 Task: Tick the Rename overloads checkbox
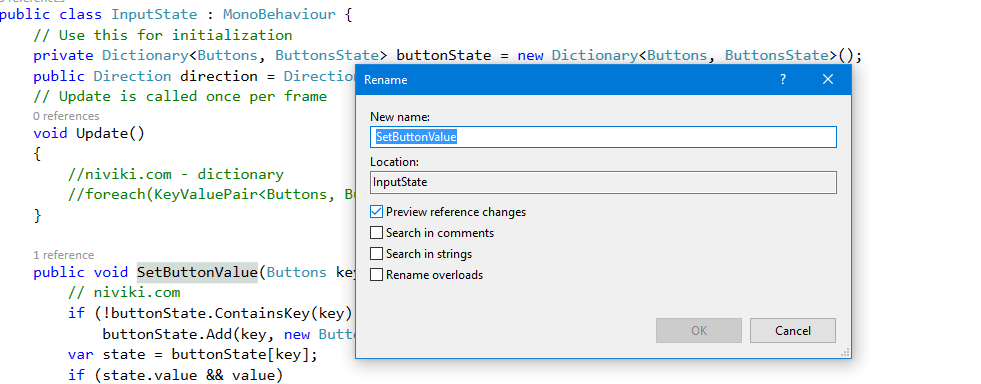pyautogui.click(x=377, y=275)
